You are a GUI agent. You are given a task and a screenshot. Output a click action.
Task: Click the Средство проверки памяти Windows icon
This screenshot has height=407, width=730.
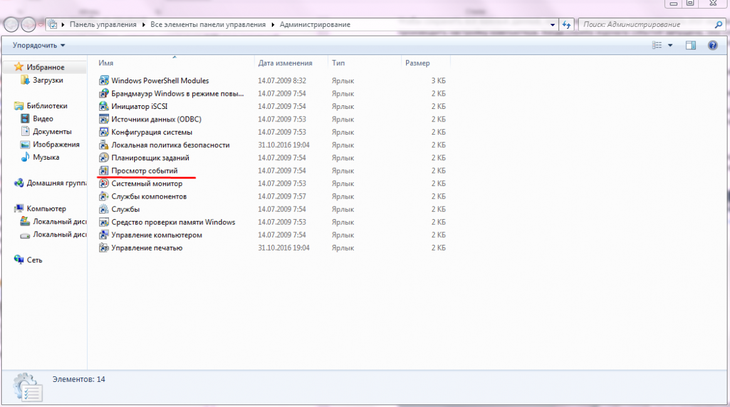(x=104, y=222)
